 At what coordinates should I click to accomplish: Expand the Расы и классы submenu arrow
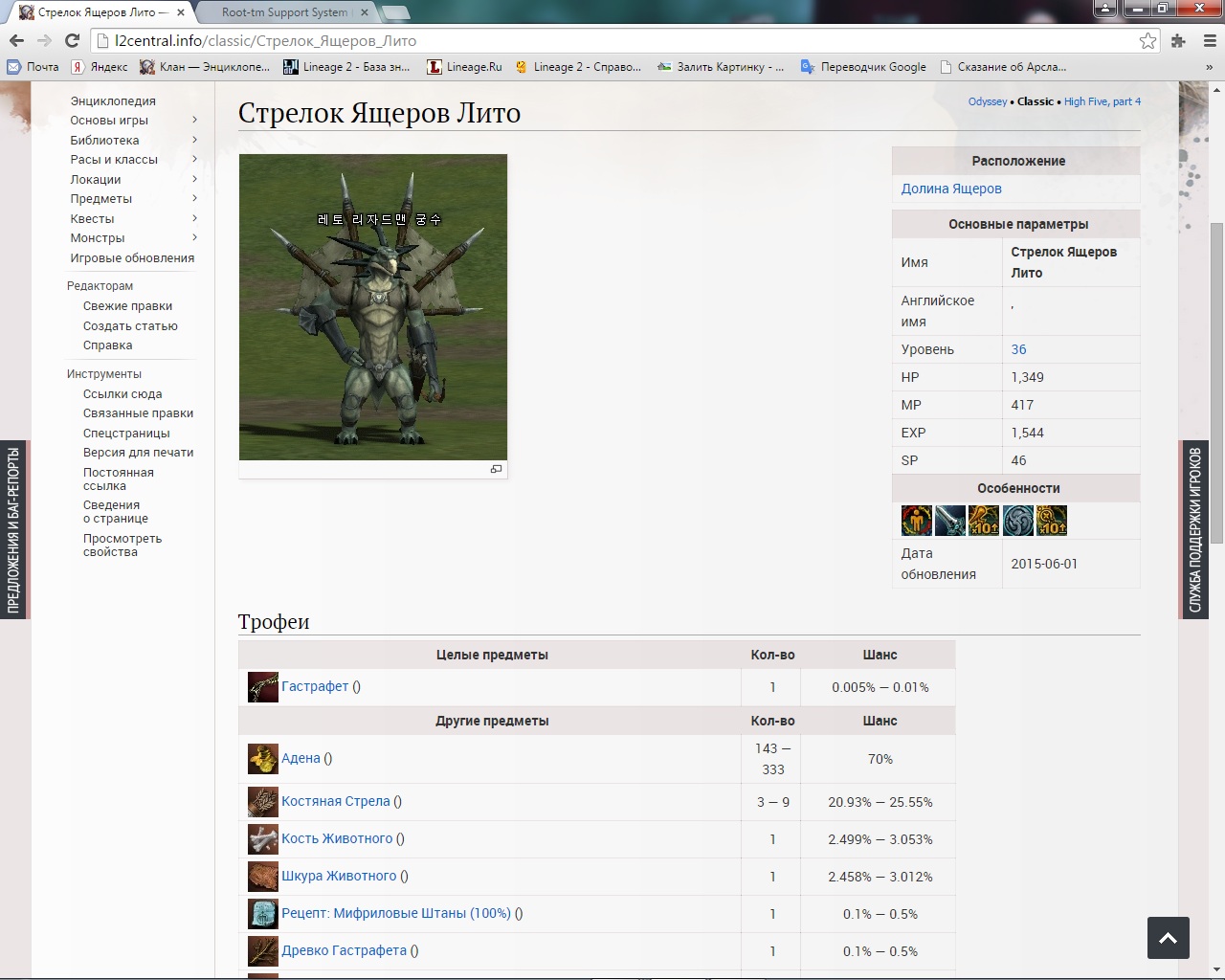pyautogui.click(x=194, y=159)
